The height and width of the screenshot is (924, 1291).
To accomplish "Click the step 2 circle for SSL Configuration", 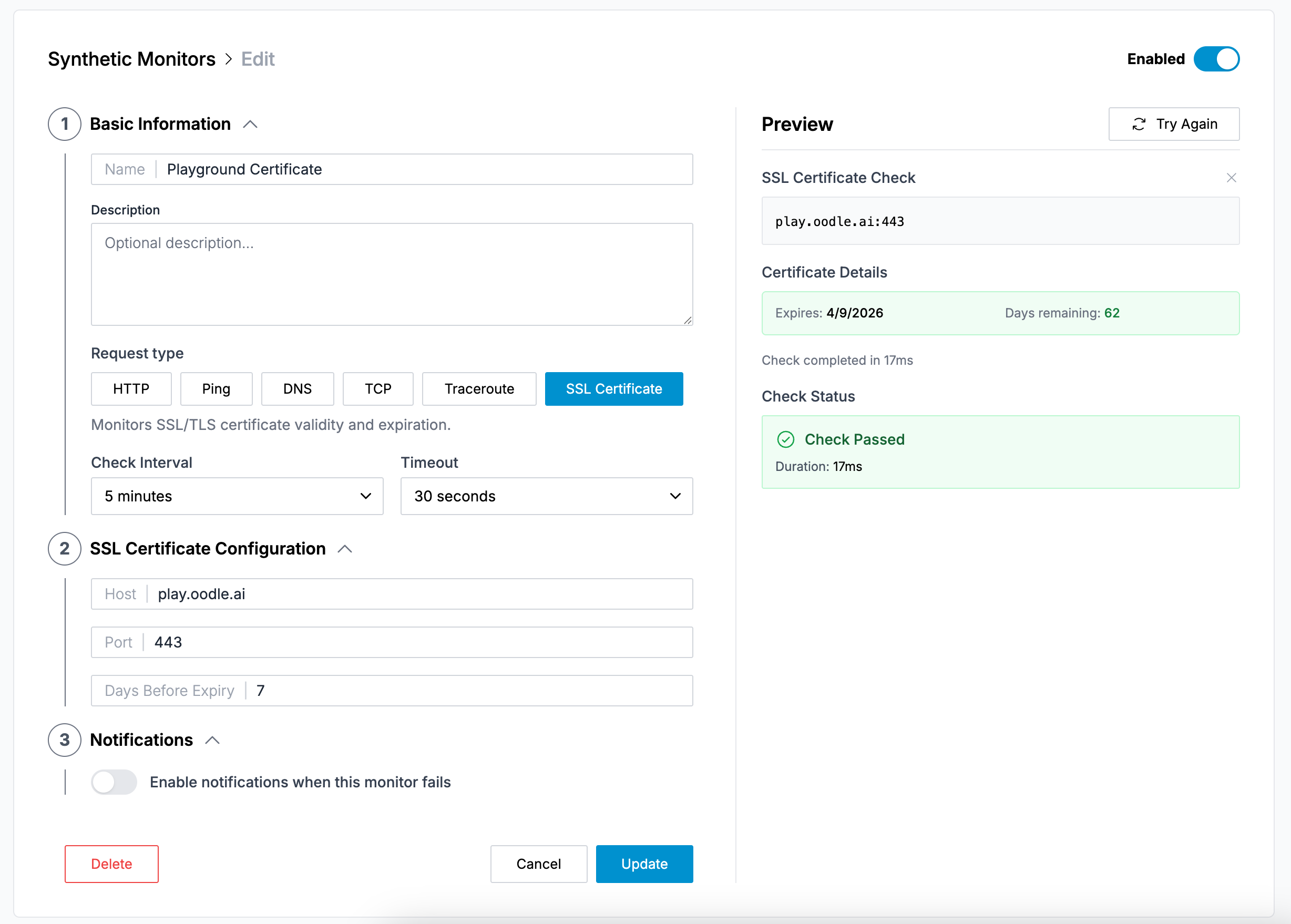I will coord(65,549).
